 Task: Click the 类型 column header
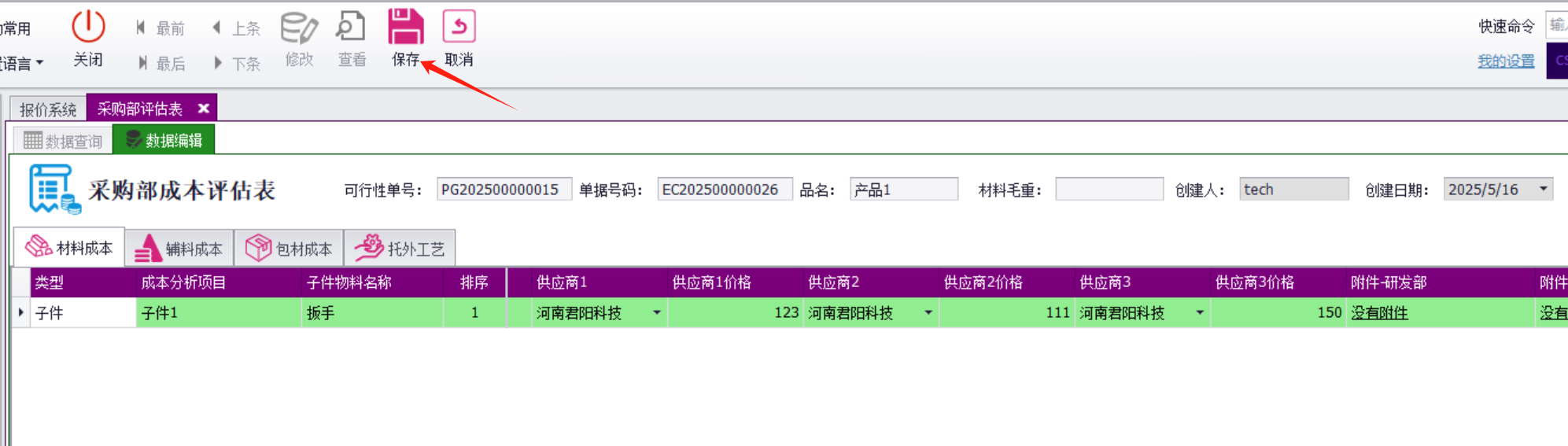(x=83, y=282)
